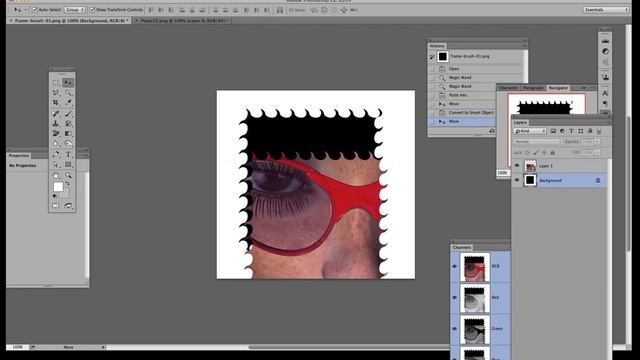Select the History Brush tool
Viewport: 640px width, 360px height.
pyautogui.click(x=68, y=123)
